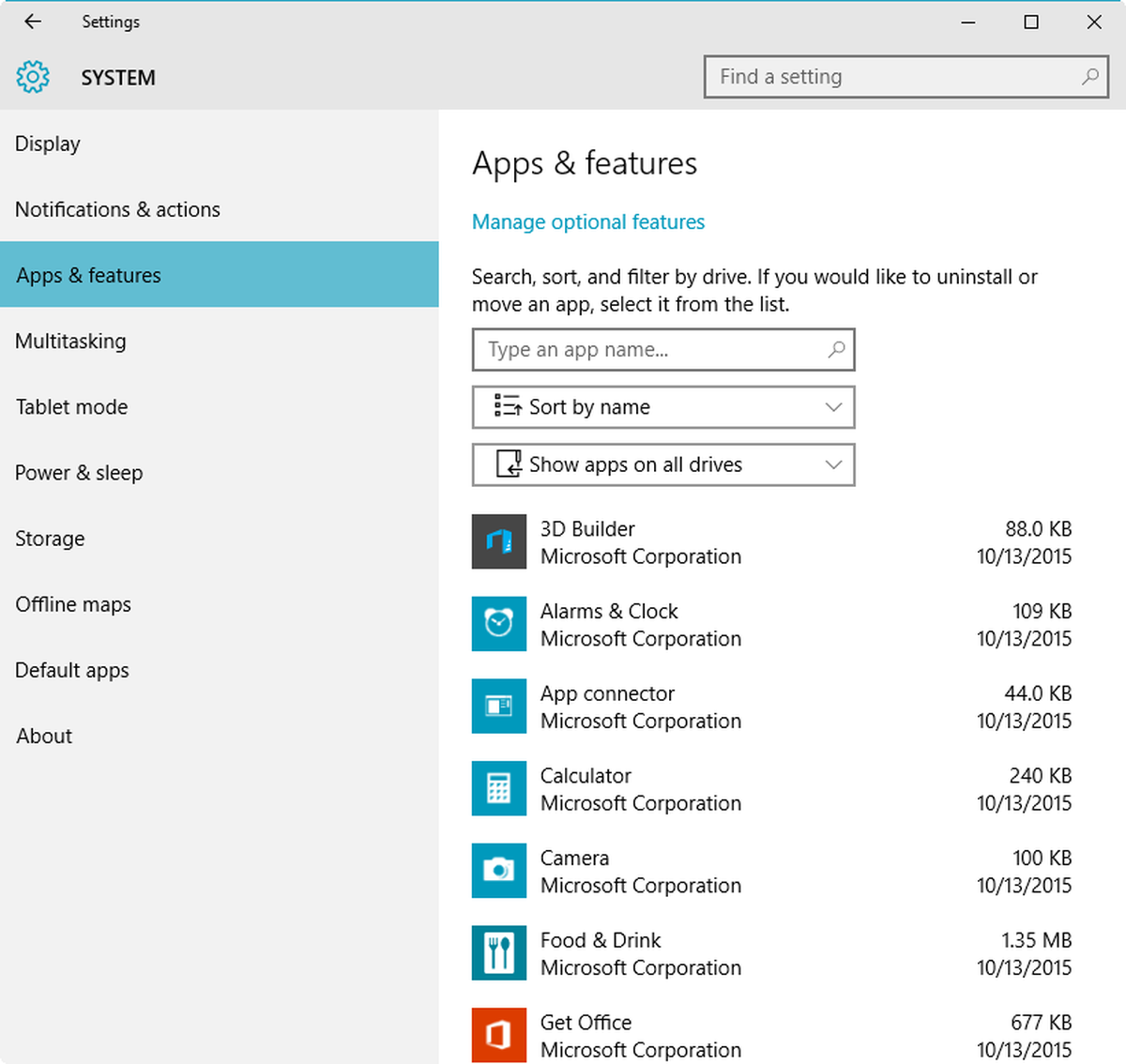Open the Display settings section

[x=48, y=144]
